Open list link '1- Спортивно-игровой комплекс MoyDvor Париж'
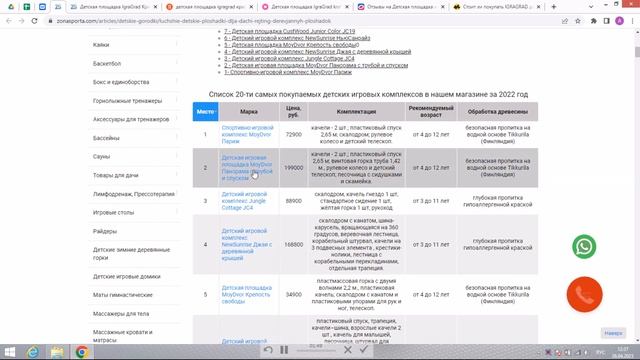Image resolution: width=640 pixels, height=360 pixels. point(288,72)
